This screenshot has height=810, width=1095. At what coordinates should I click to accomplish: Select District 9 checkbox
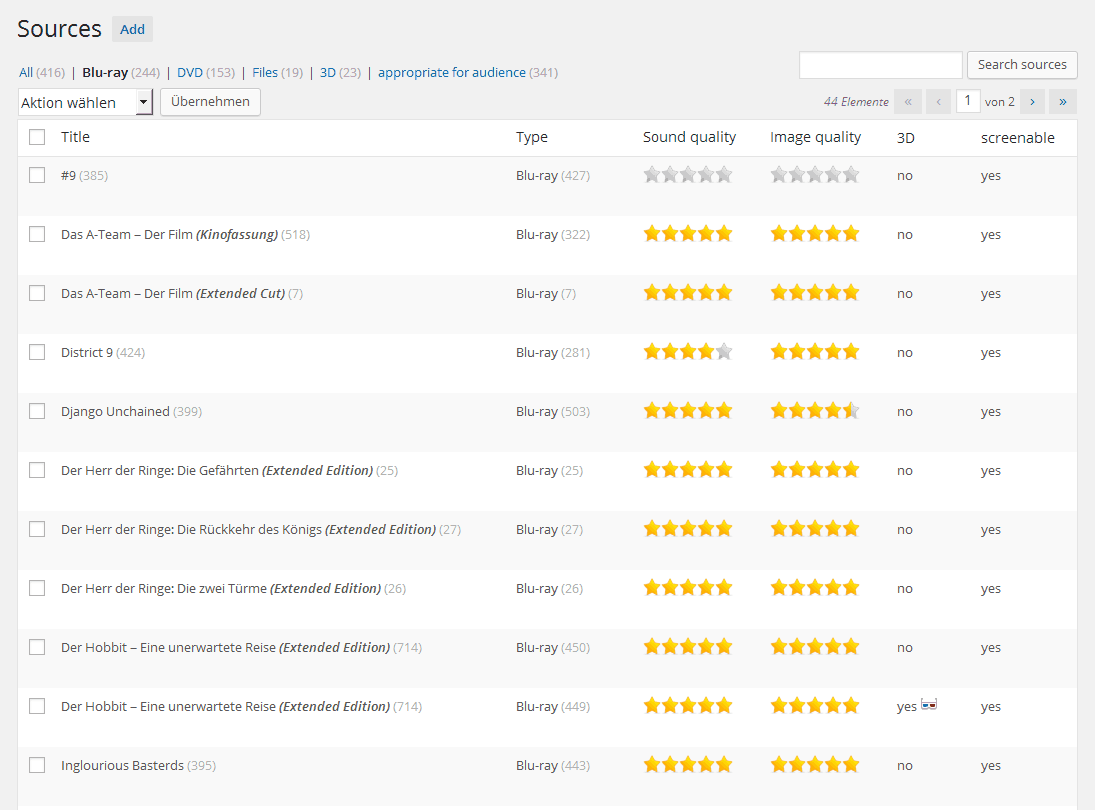coord(37,352)
